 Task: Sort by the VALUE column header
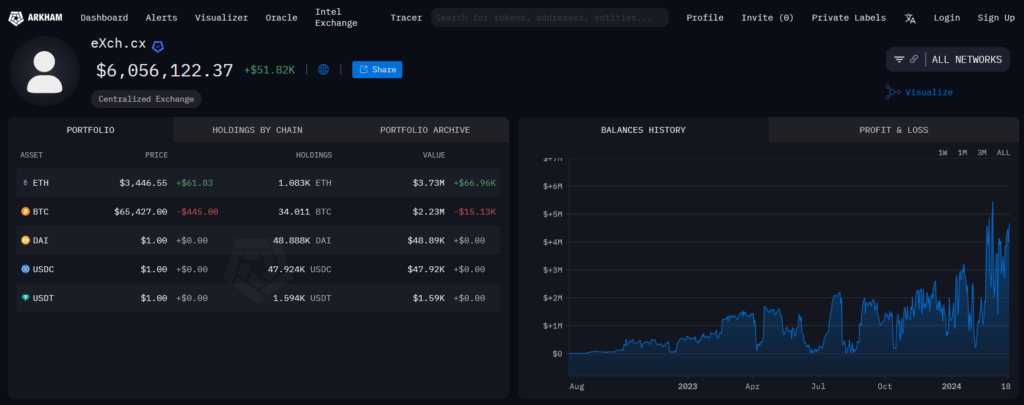433,155
